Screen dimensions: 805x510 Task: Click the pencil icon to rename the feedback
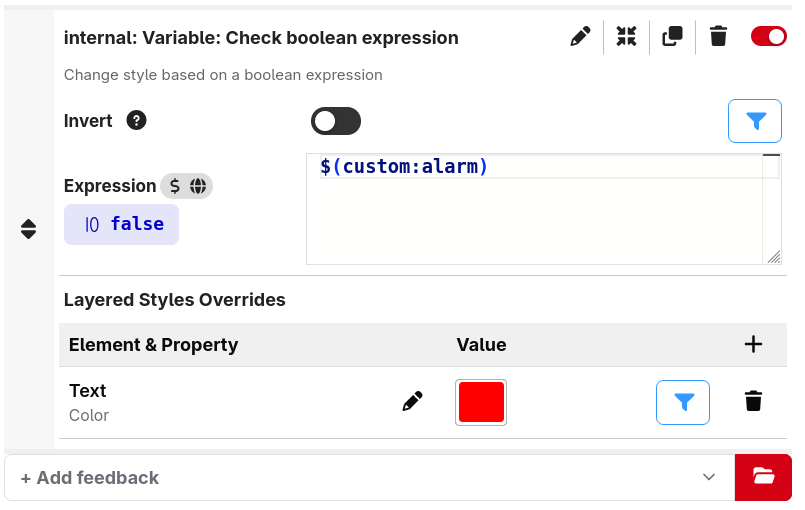(580, 37)
